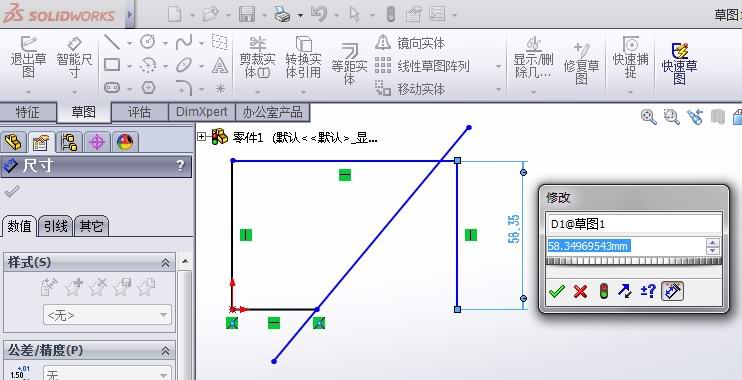Click the Repair Sketch (修复草图) icon

582,50
